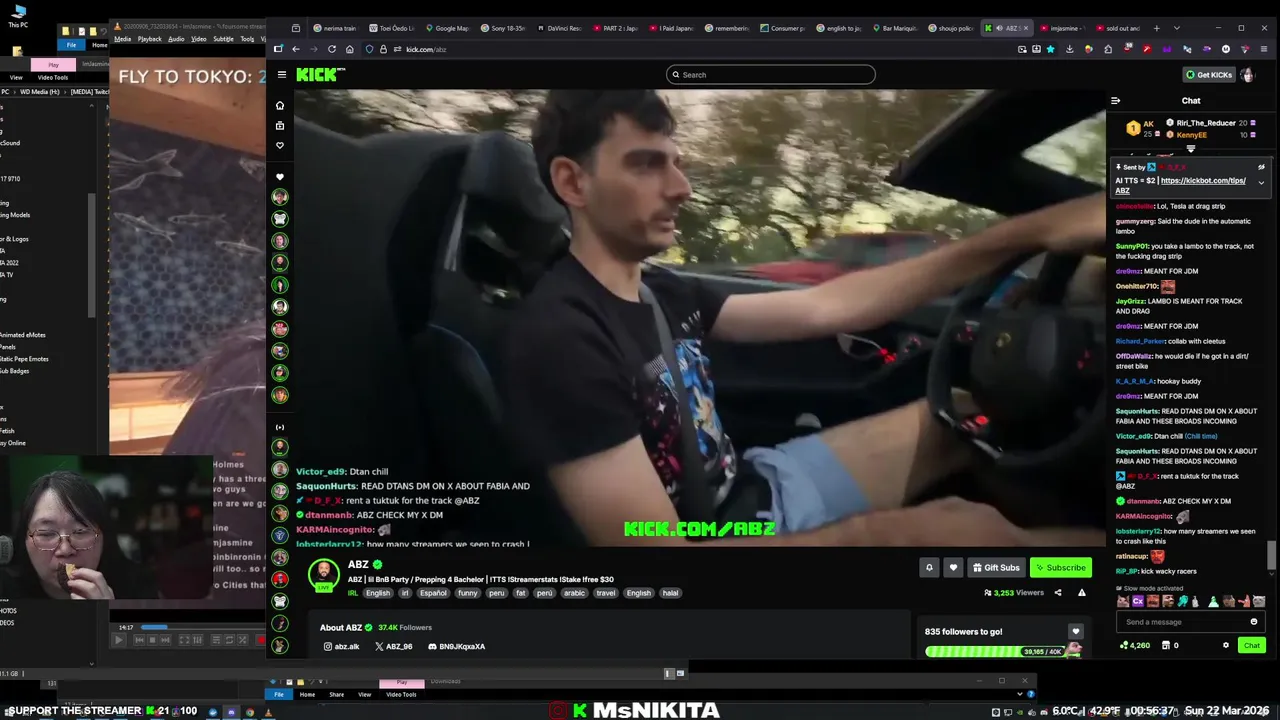This screenshot has width=1280, height=720.
Task: Click the 4,260 KICKs balance icon
Action: [x=1135, y=646]
